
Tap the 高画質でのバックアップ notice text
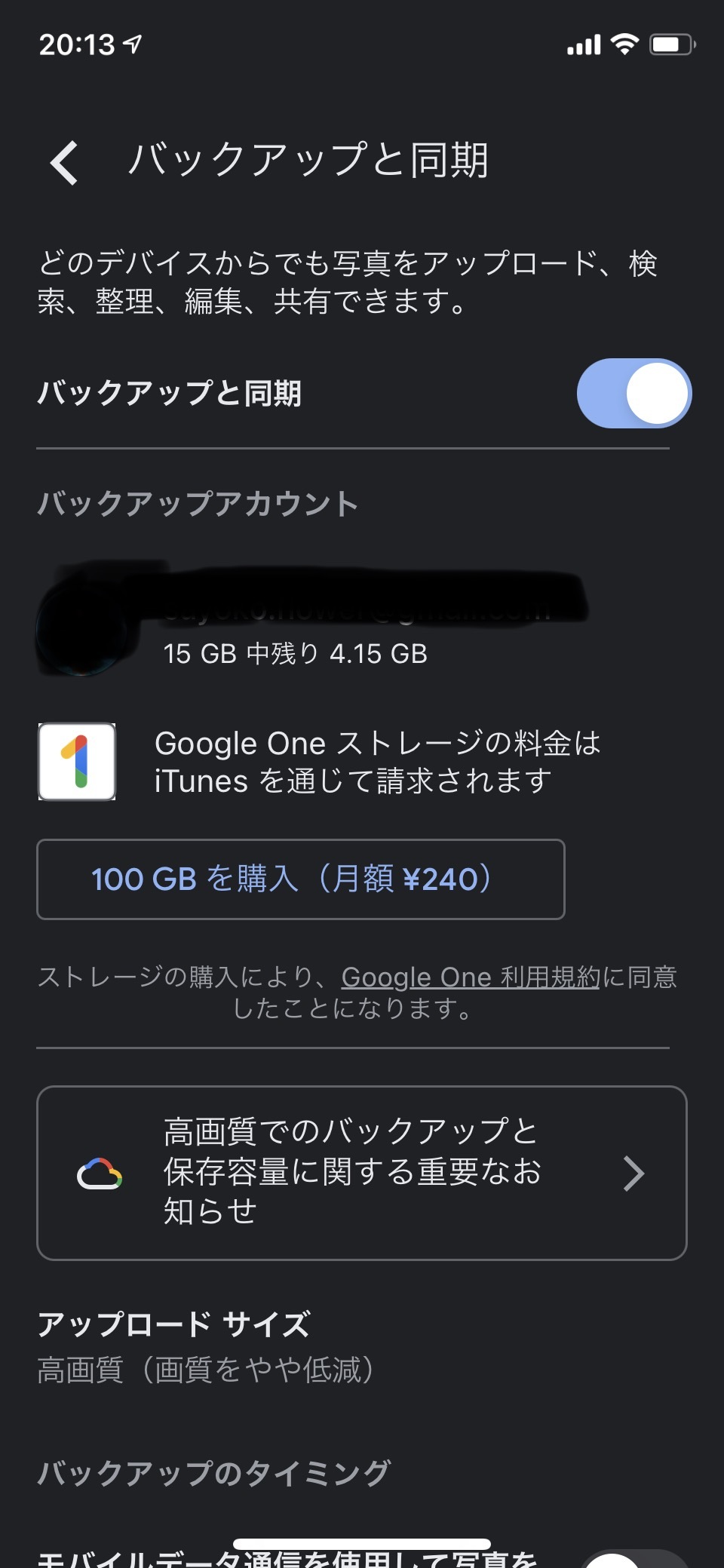(352, 1171)
